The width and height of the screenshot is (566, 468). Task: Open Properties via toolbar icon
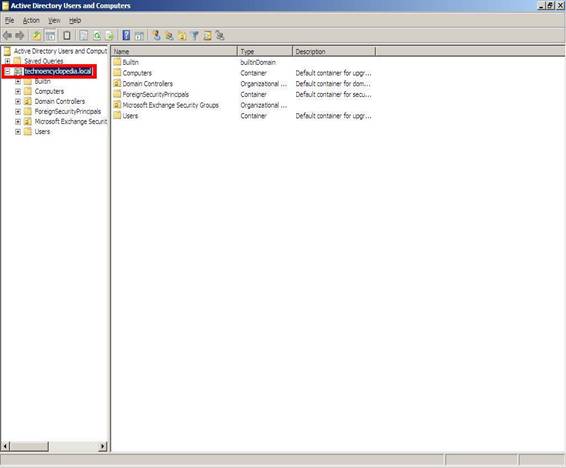pyautogui.click(x=84, y=35)
